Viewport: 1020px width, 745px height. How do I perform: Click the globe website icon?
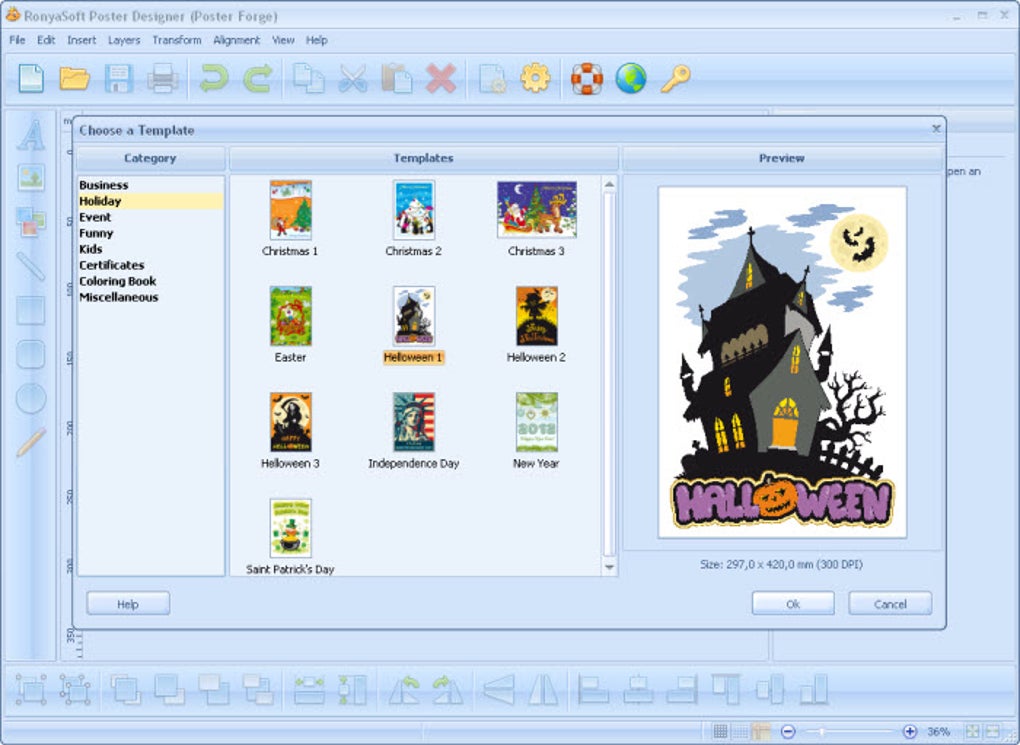(631, 79)
